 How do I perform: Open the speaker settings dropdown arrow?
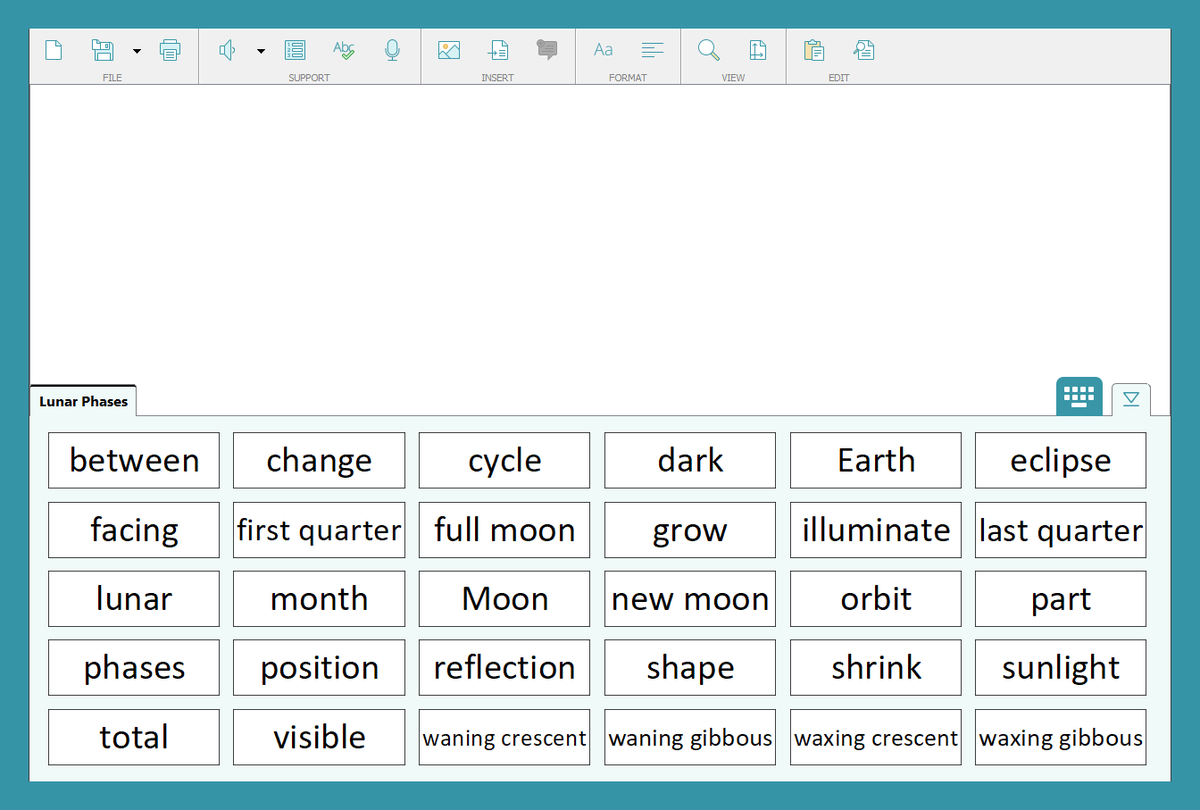[x=261, y=50]
